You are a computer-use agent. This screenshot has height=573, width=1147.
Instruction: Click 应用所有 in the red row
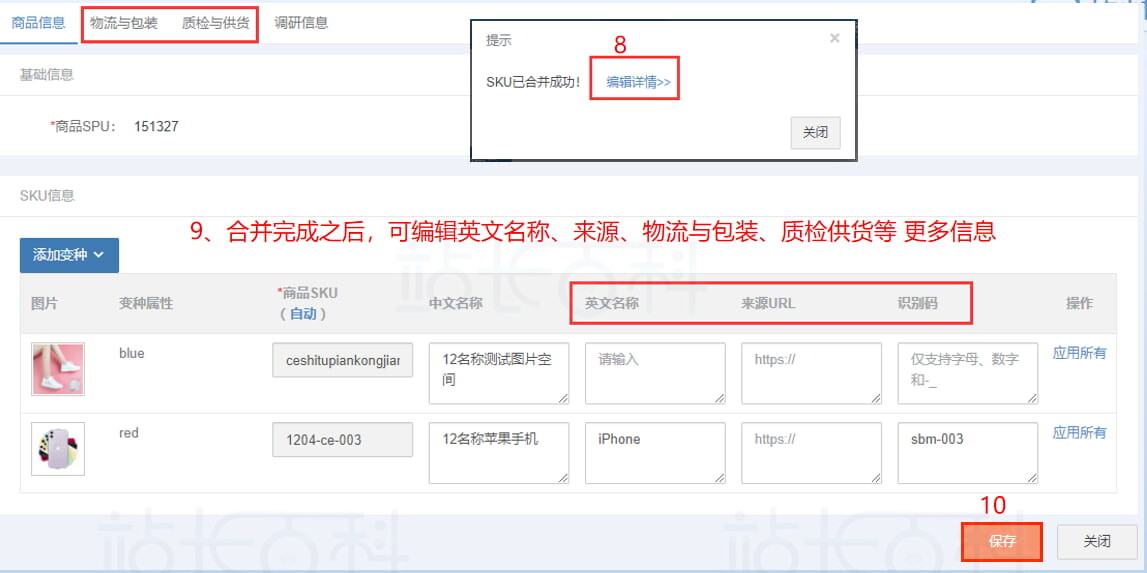click(x=1080, y=432)
